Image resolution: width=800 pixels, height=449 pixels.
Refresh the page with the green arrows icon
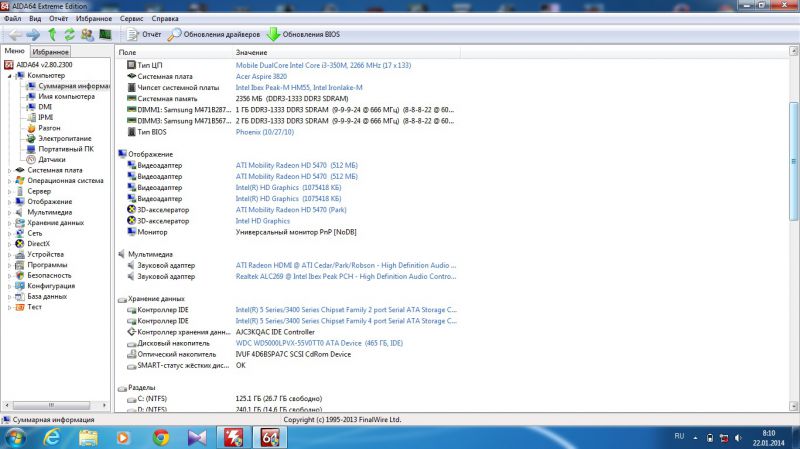coord(69,35)
